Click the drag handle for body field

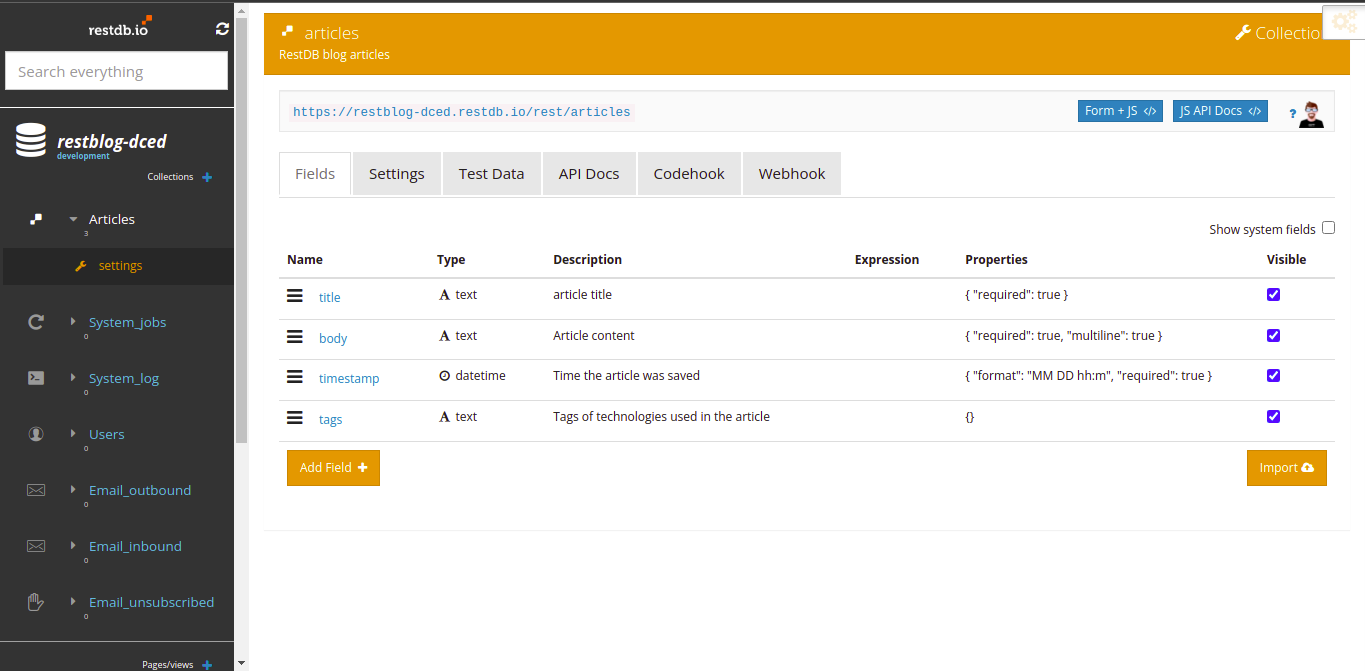295,337
